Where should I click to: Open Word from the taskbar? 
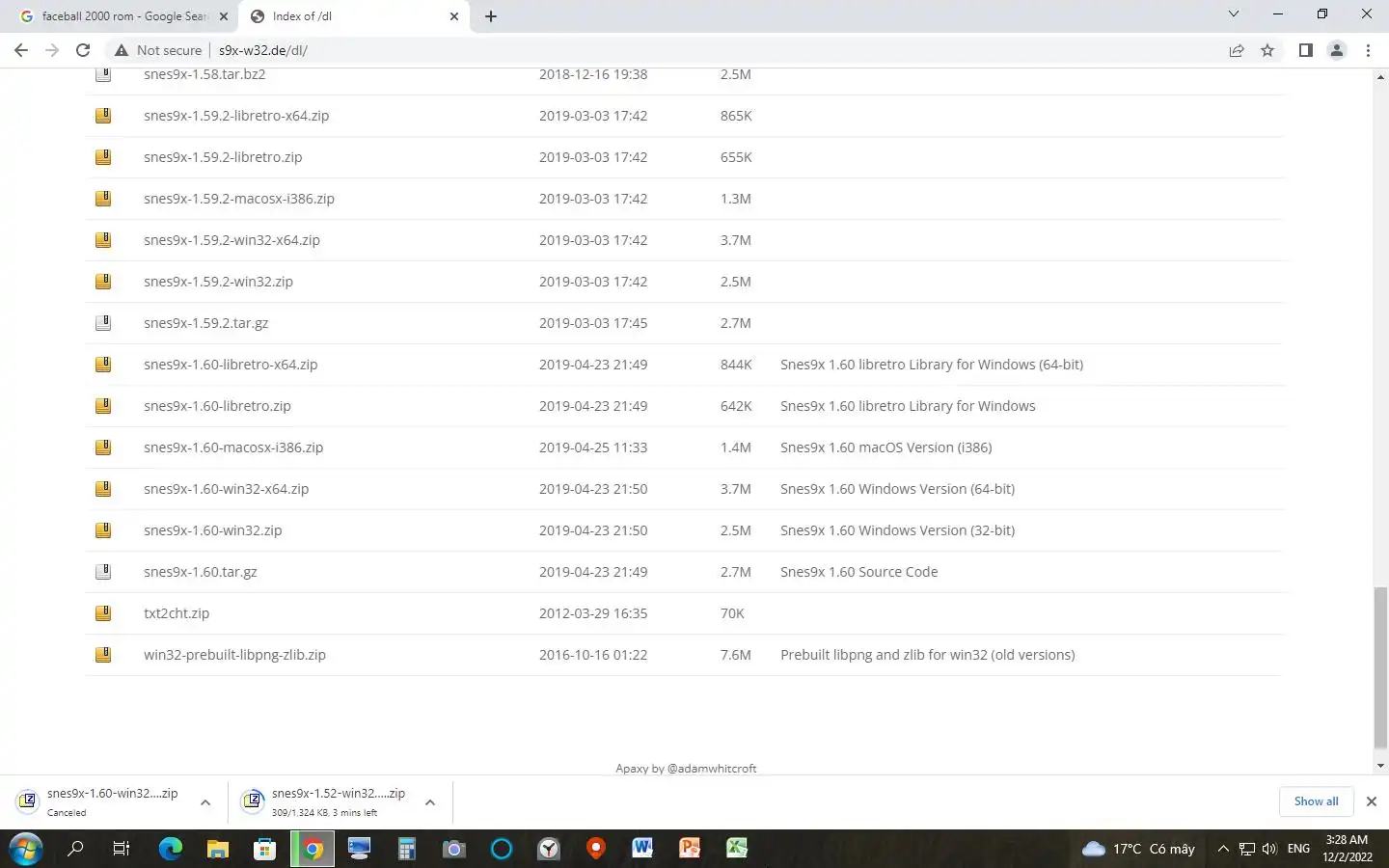[642, 849]
